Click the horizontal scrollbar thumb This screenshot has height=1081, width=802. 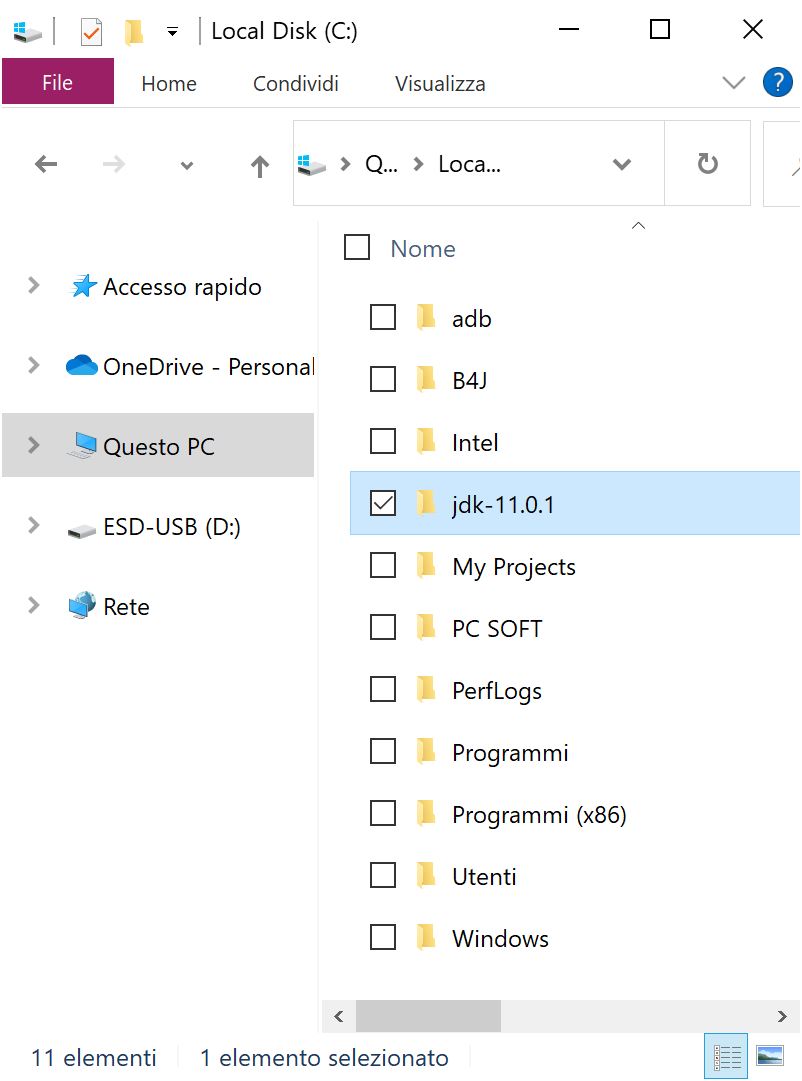click(428, 1017)
